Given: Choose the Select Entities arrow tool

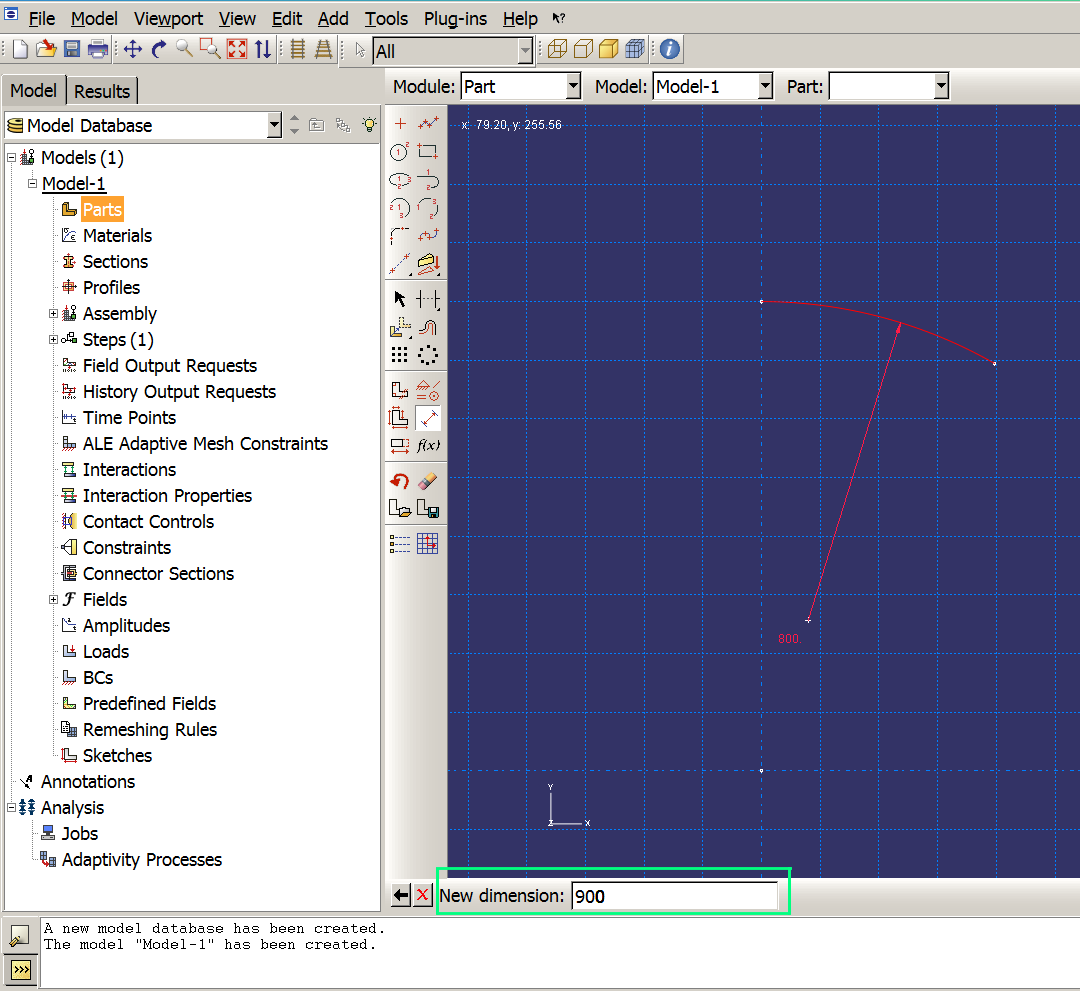Looking at the screenshot, I should pyautogui.click(x=399, y=299).
